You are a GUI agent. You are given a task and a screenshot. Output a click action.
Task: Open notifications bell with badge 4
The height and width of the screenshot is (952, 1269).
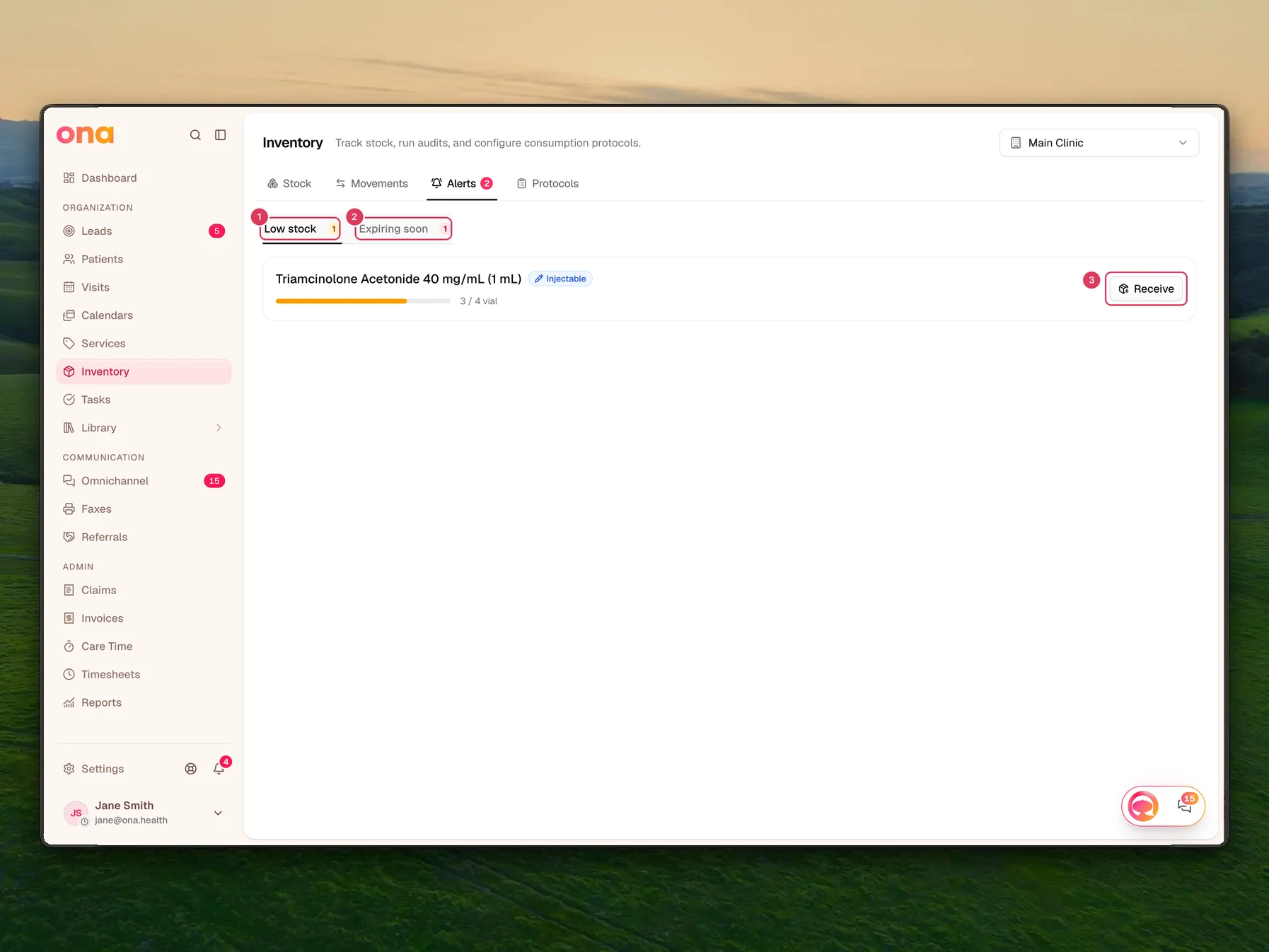point(219,769)
